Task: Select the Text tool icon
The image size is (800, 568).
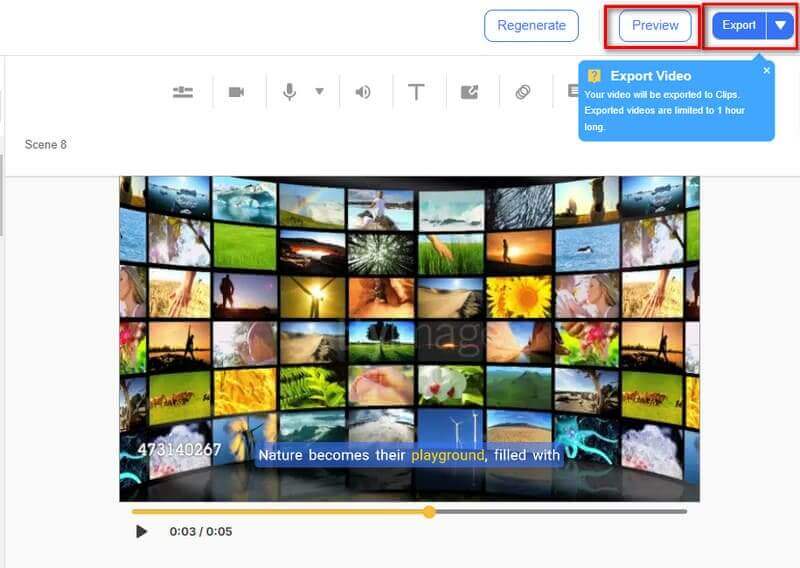Action: [417, 92]
